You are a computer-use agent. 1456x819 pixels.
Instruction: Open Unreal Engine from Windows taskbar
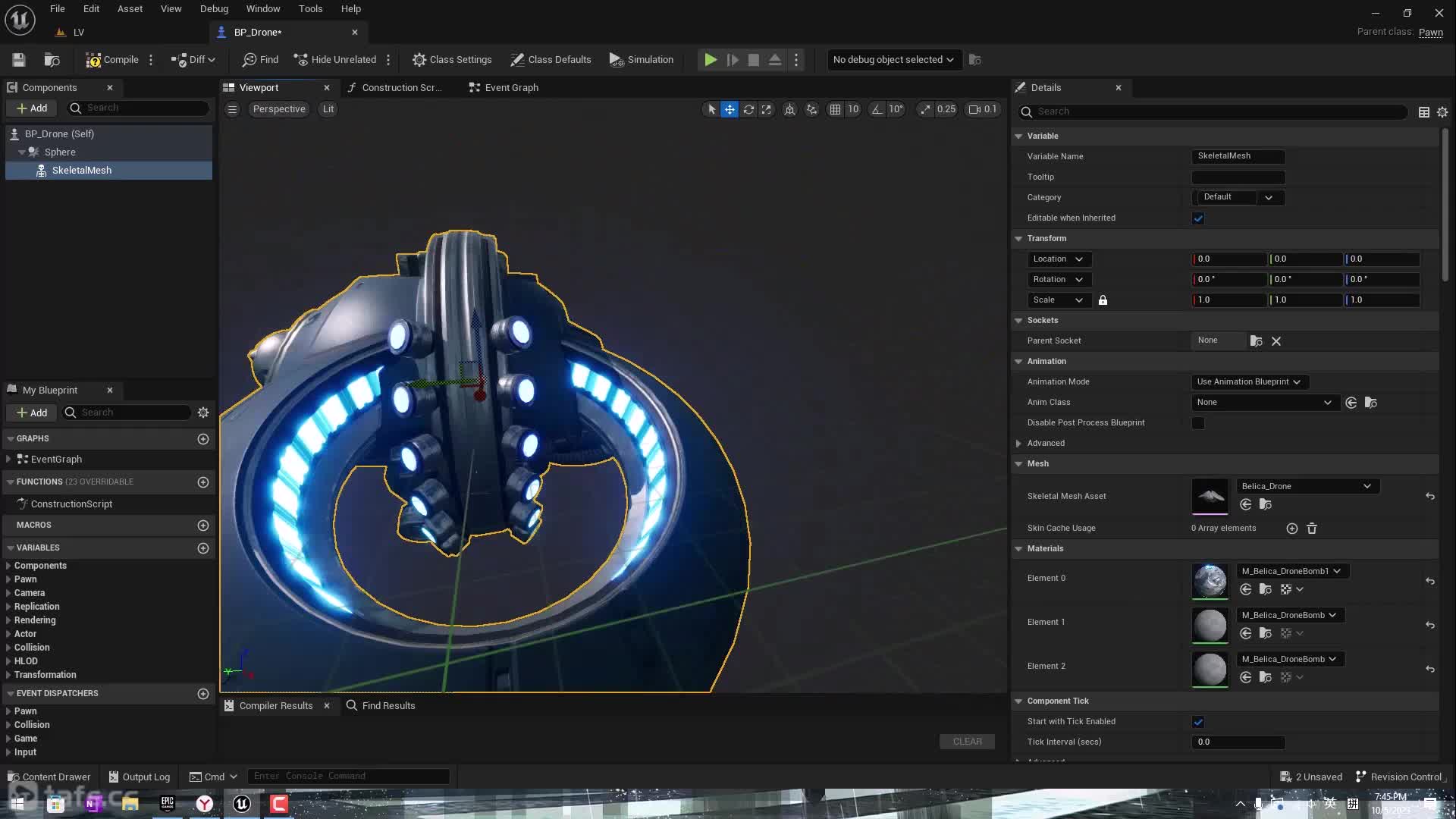pyautogui.click(x=242, y=804)
